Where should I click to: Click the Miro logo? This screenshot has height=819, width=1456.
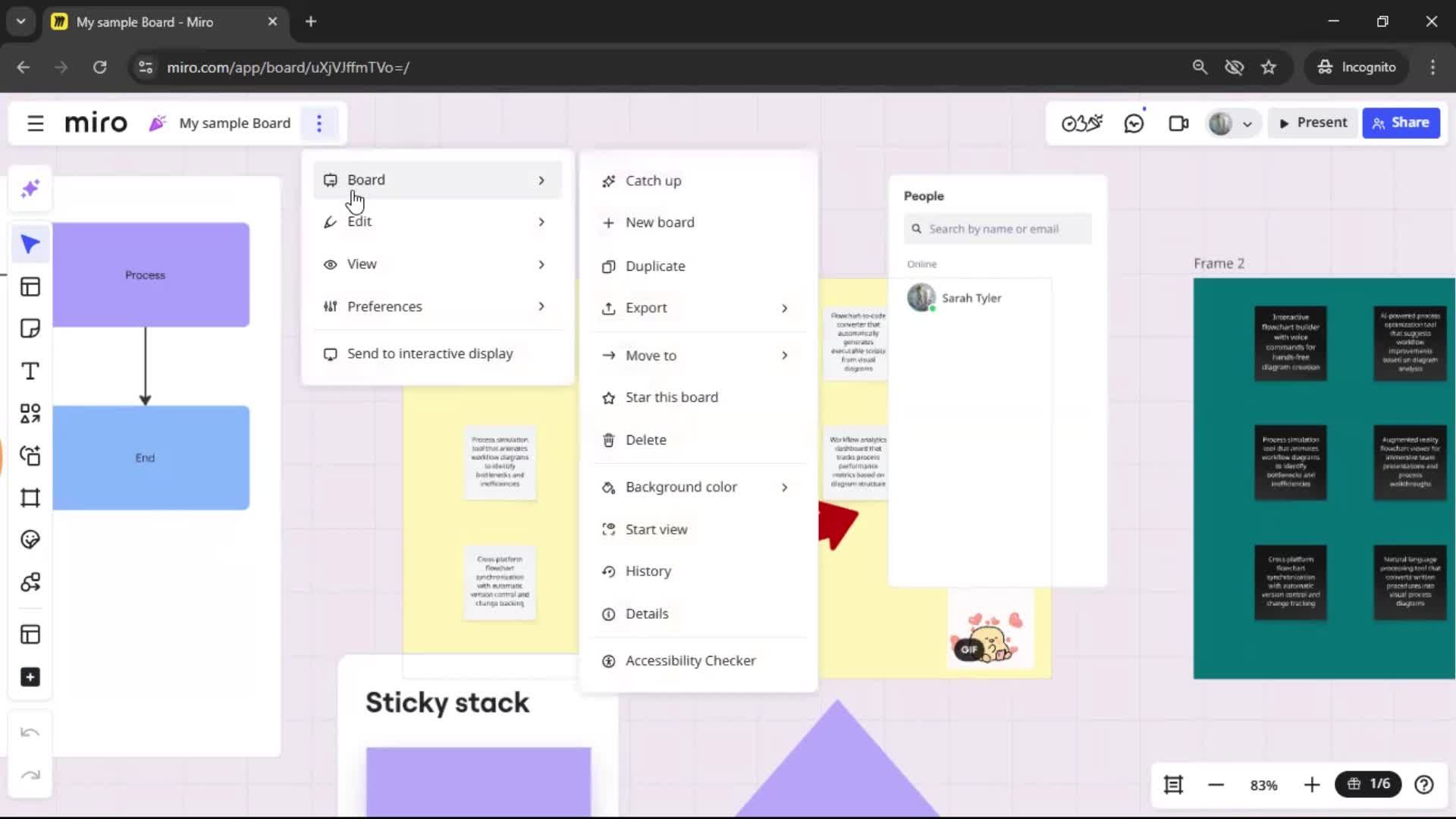[x=96, y=123]
